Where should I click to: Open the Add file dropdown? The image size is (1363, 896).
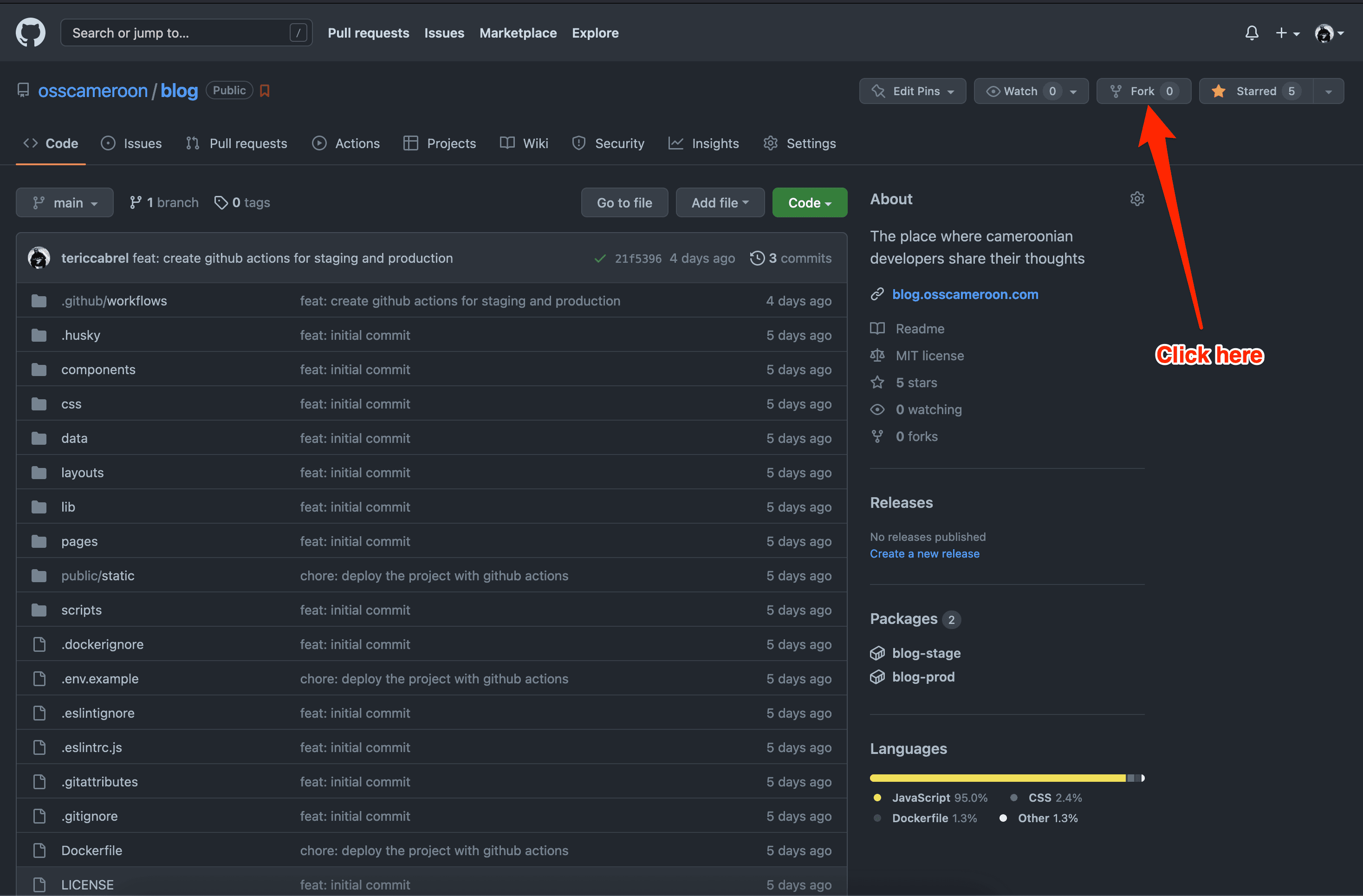point(720,203)
